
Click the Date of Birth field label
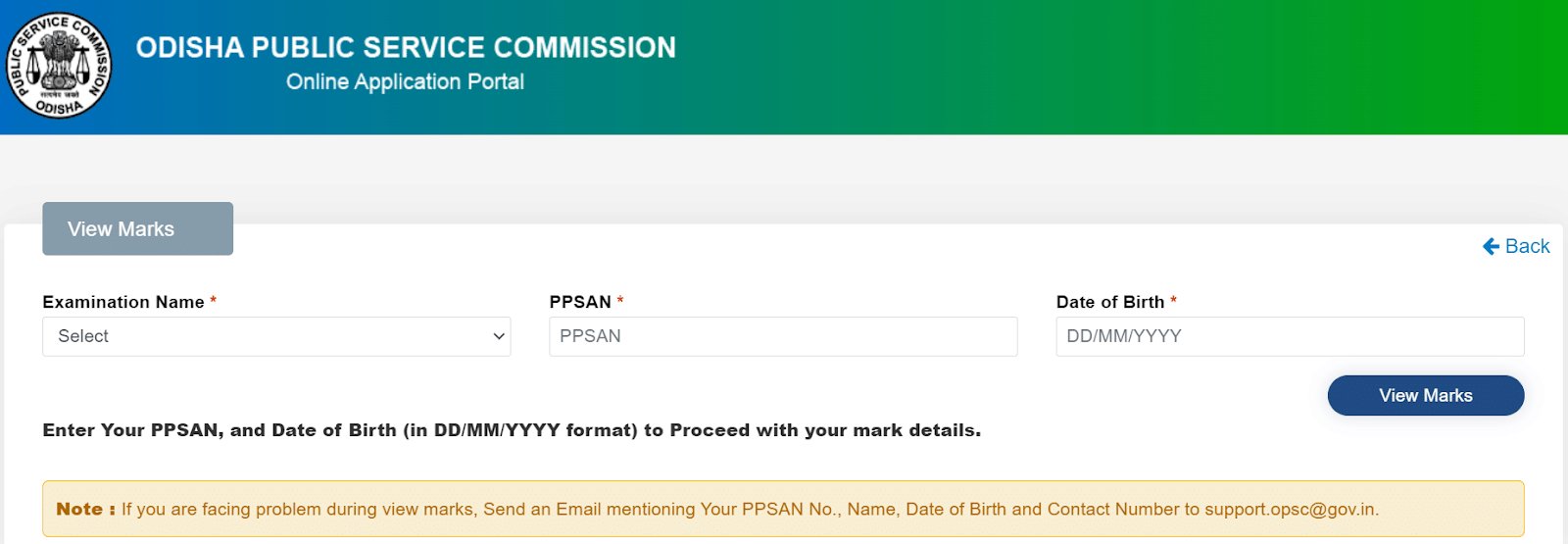coord(1110,302)
